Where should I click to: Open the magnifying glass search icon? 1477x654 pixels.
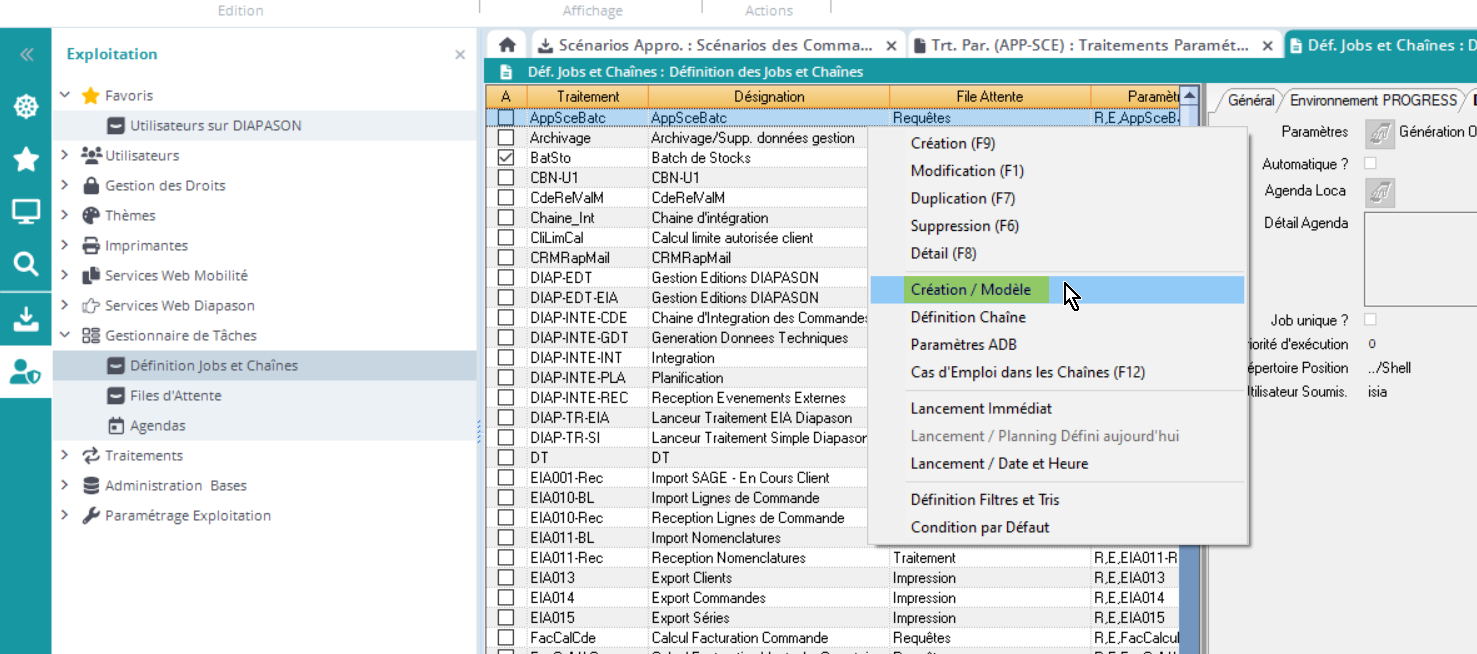click(x=25, y=264)
